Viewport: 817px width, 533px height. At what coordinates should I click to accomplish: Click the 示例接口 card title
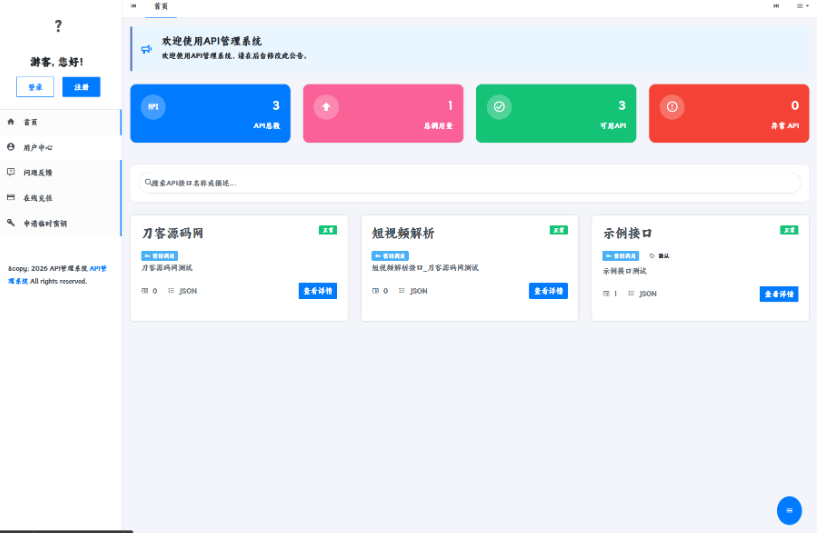point(627,233)
